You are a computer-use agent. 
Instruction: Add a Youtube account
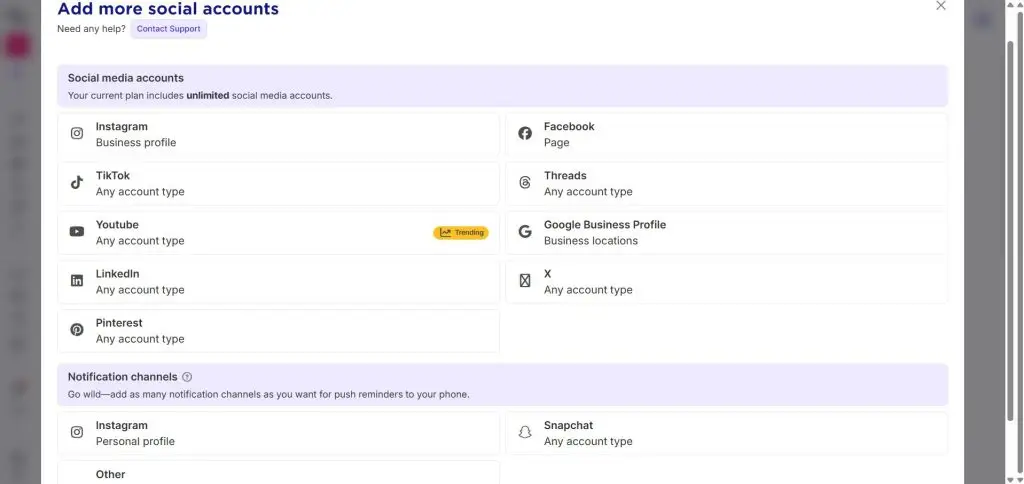pos(278,233)
